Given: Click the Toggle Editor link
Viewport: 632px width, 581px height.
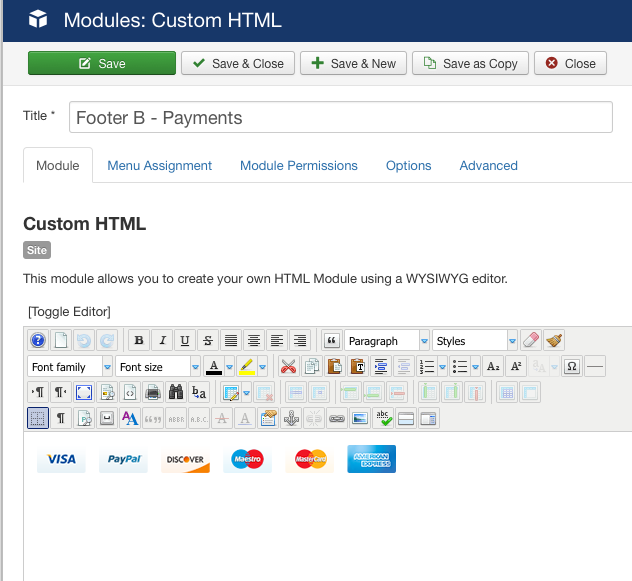Looking at the screenshot, I should (x=69, y=312).
